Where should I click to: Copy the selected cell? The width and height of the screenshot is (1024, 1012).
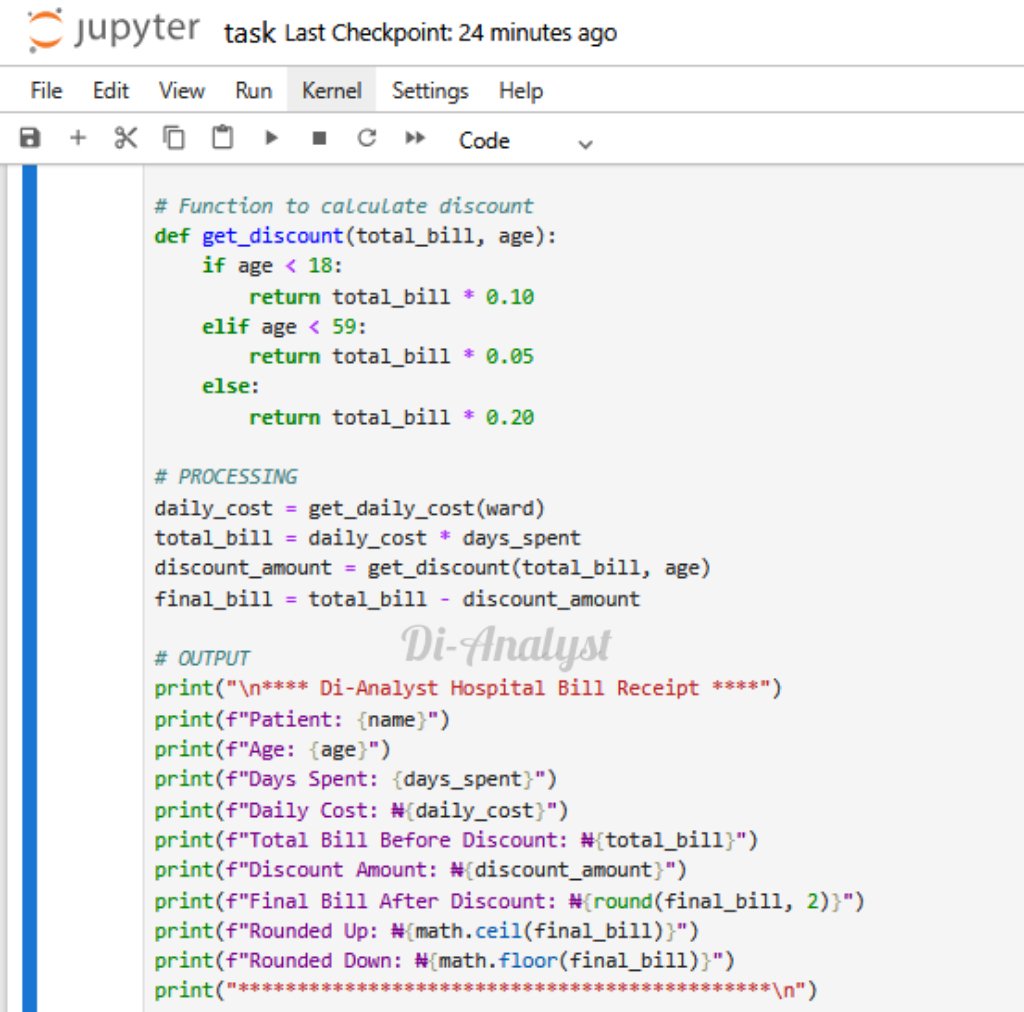coord(174,138)
